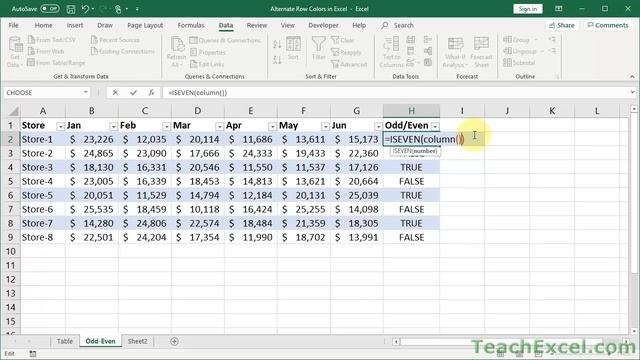Open the Feb column filter dropdown
The height and width of the screenshot is (360, 640).
tap(166, 126)
